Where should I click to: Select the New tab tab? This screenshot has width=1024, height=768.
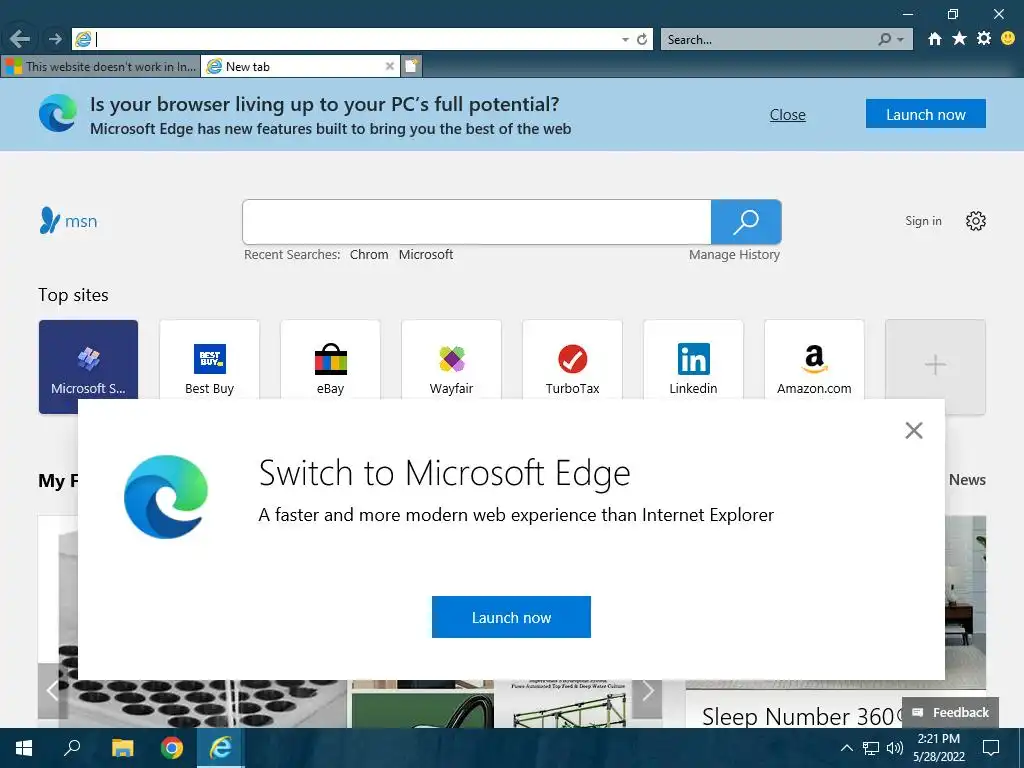(x=300, y=66)
